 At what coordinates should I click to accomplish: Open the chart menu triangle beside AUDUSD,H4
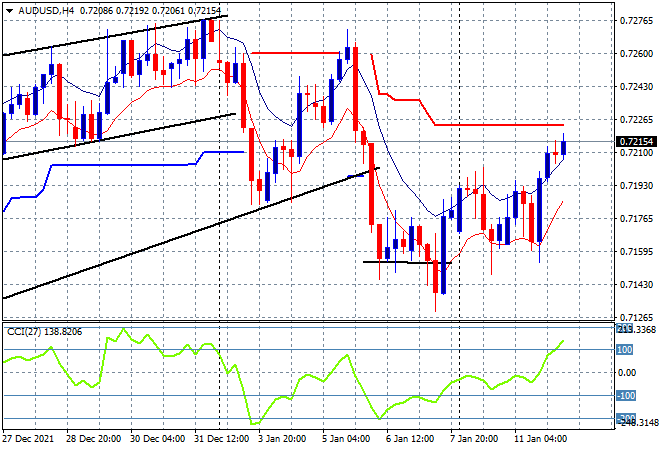click(10, 11)
